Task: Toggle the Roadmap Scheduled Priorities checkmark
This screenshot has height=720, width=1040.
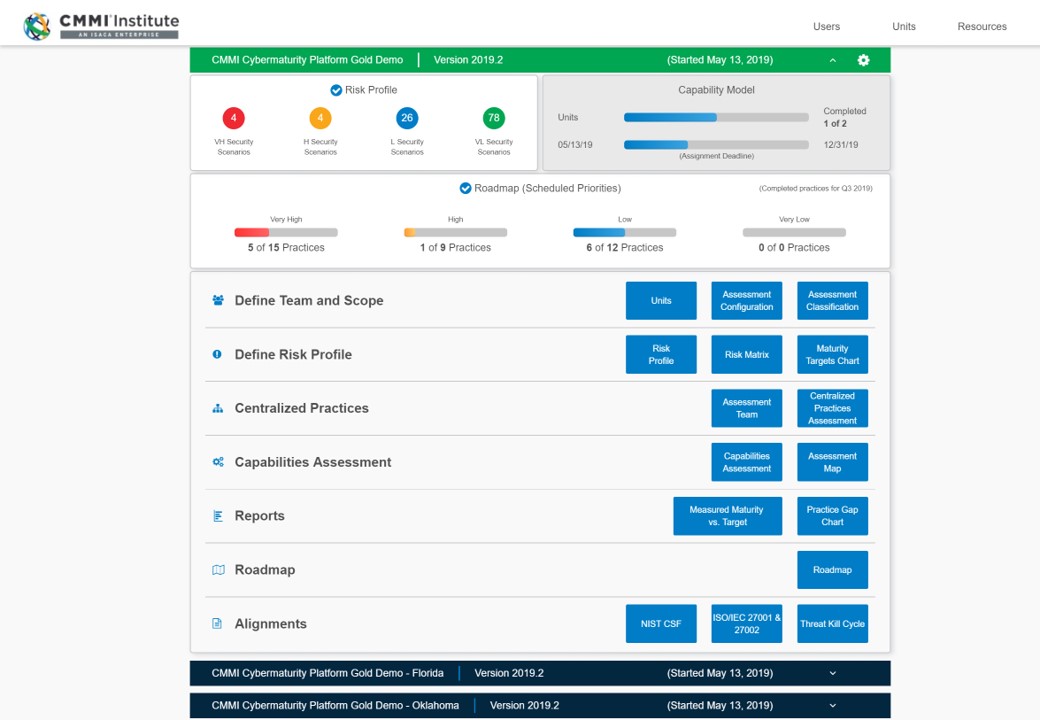Action: 465,188
